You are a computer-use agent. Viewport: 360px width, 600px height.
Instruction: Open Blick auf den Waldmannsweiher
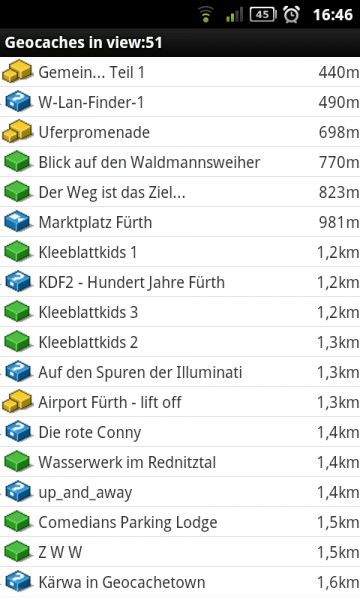[180, 162]
